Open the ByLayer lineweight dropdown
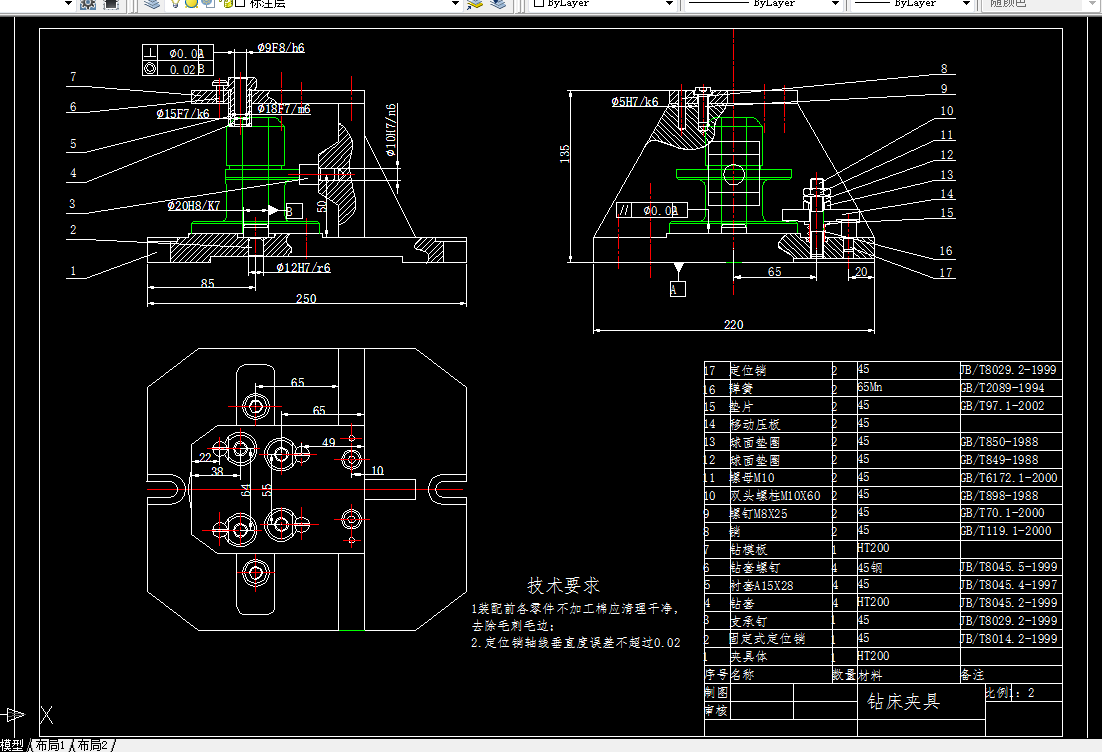 coord(966,4)
